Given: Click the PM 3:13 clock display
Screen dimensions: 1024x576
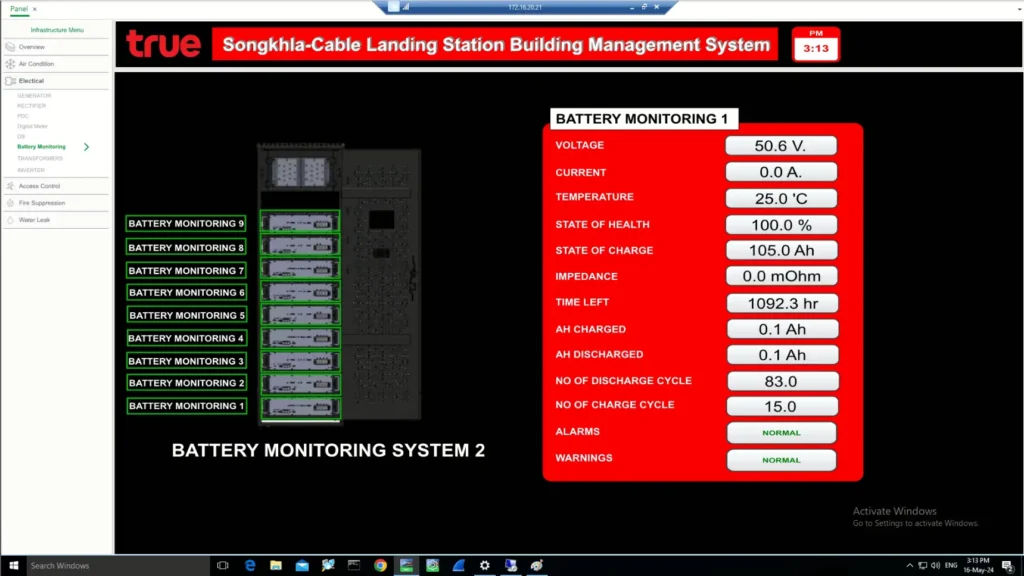Looking at the screenshot, I should pos(816,44).
